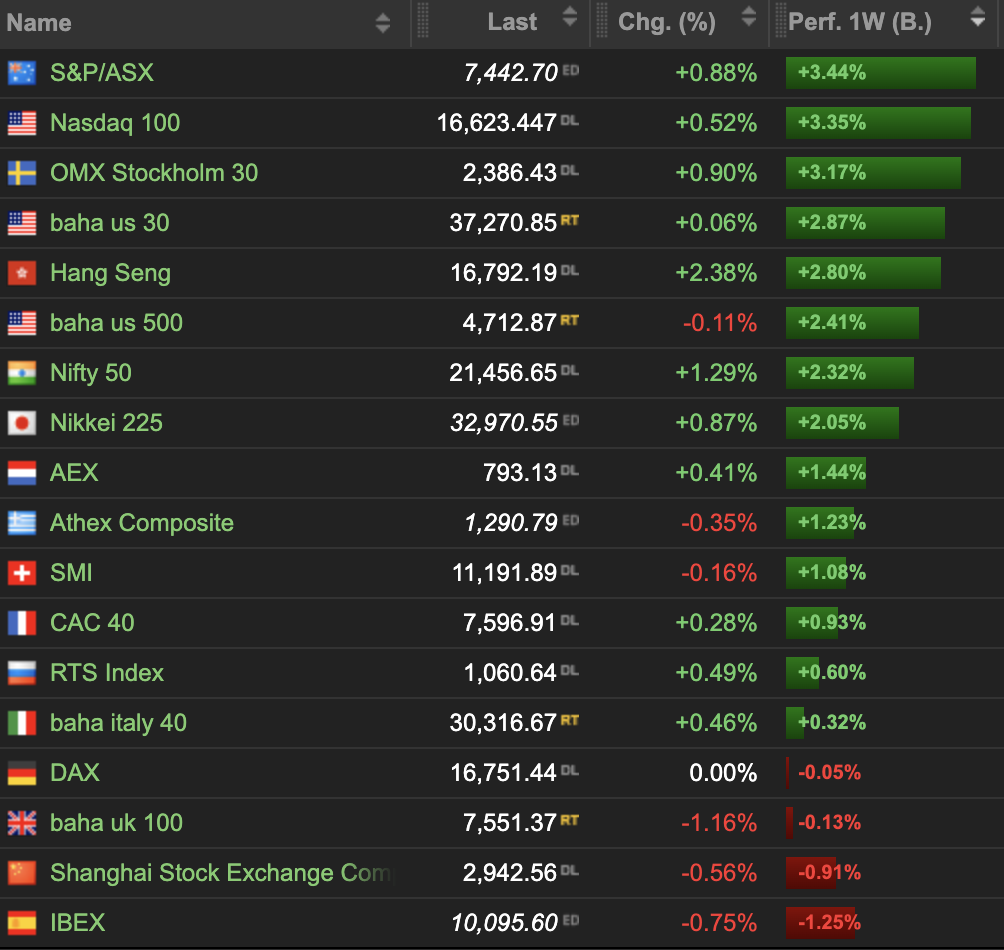Open the Nikkei 225 index link
This screenshot has width=1004, height=950.
106,423
